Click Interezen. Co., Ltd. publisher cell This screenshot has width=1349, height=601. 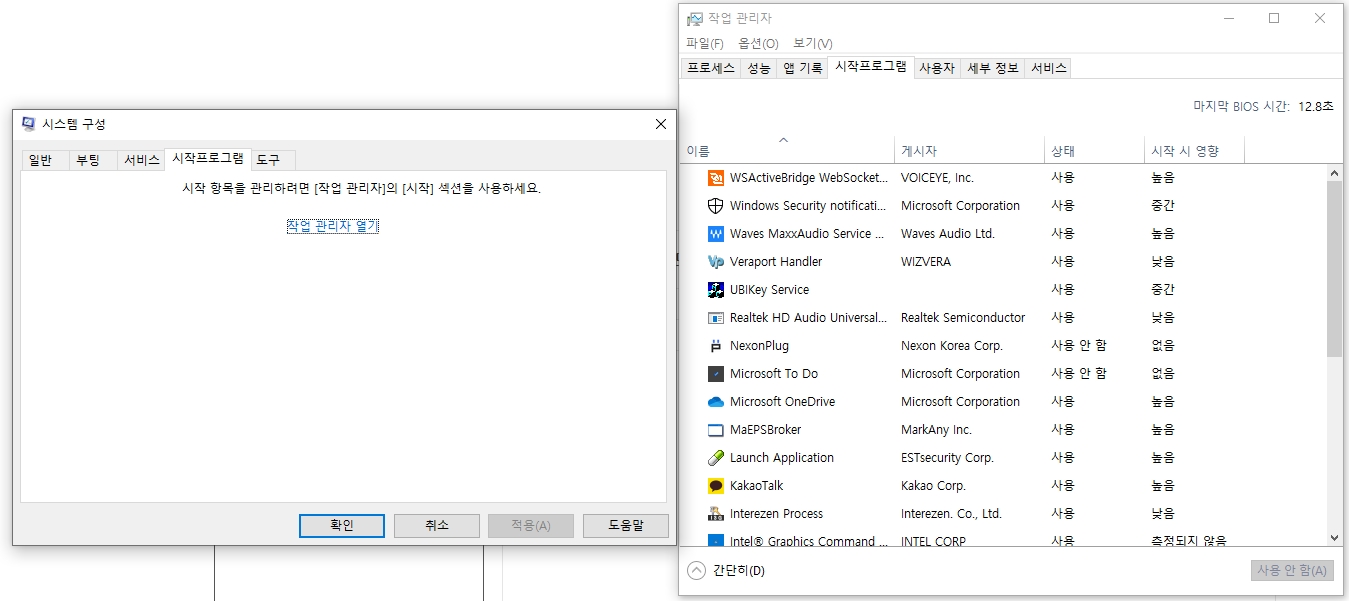click(x=951, y=514)
